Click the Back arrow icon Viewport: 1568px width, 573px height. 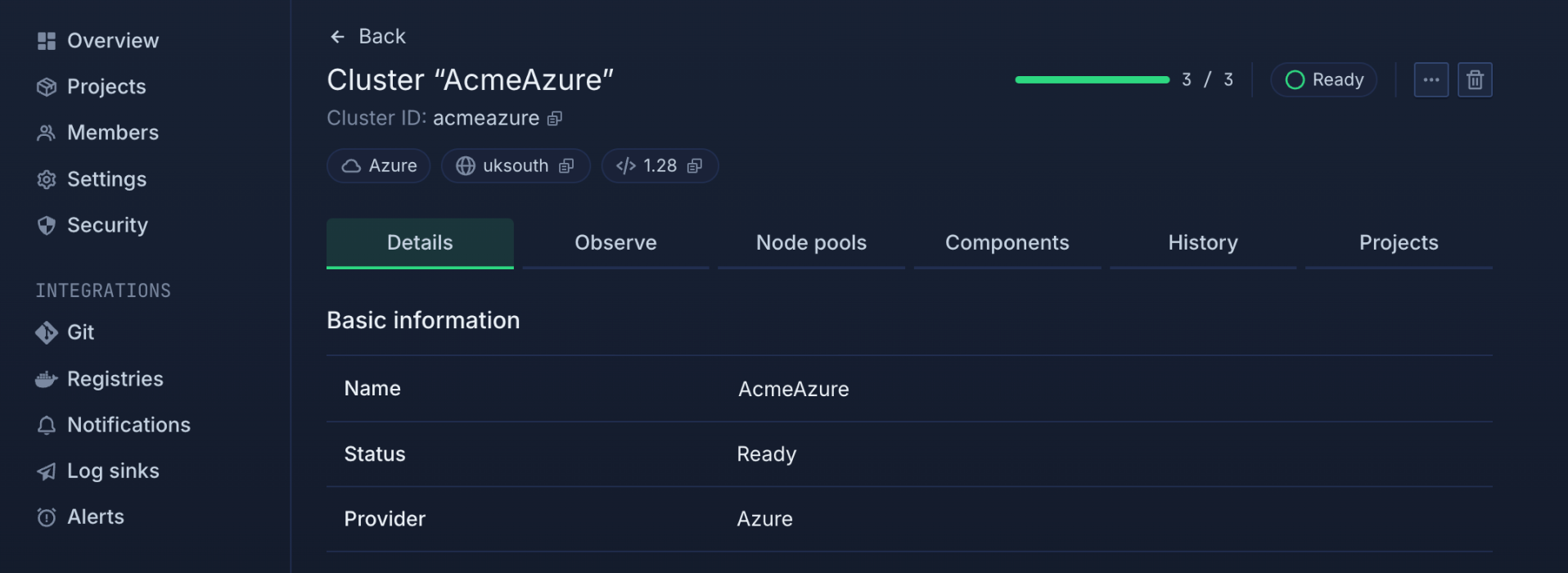(337, 37)
